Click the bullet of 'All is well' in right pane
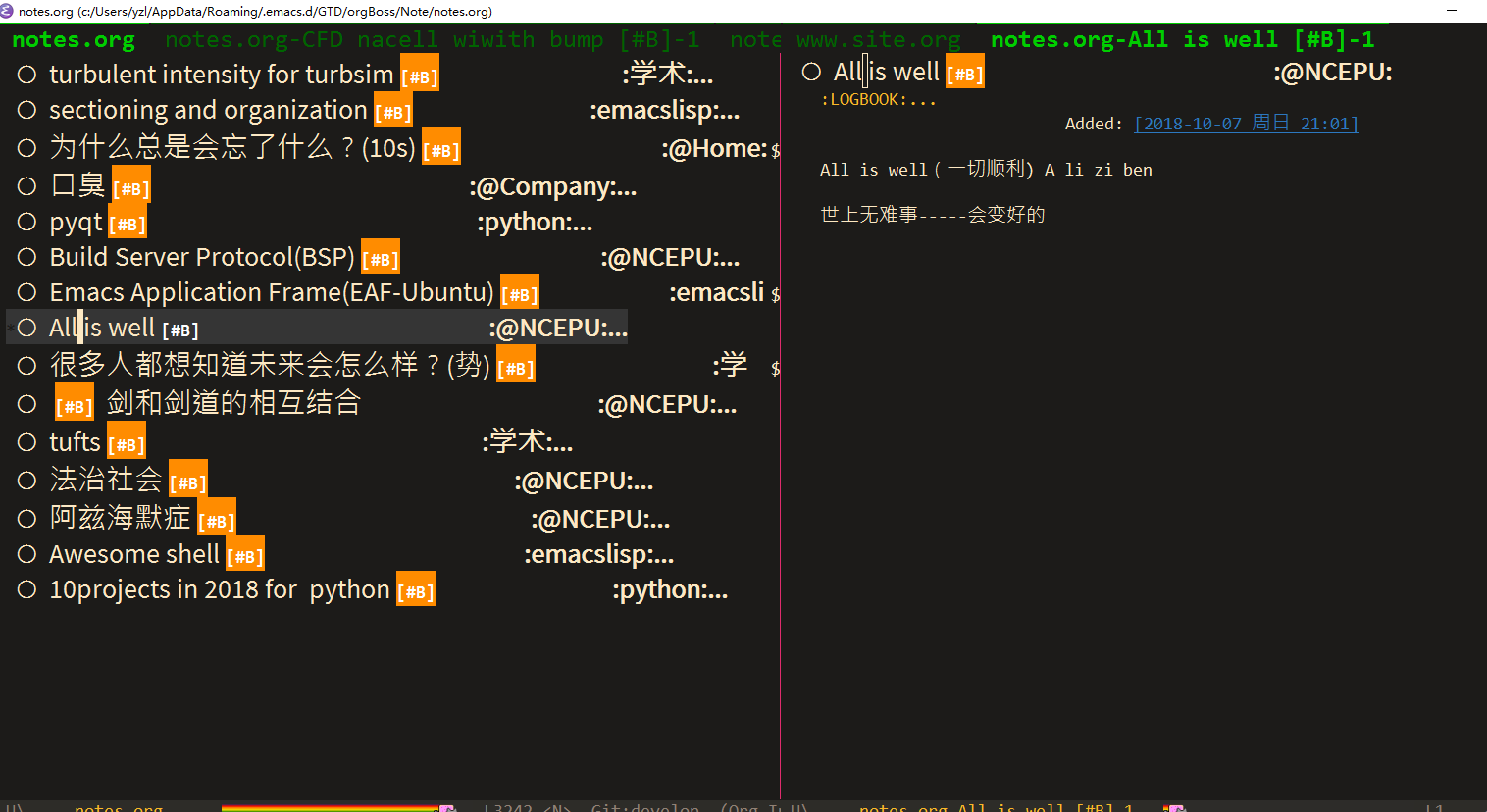The height and width of the screenshot is (812, 1487). coord(811,72)
